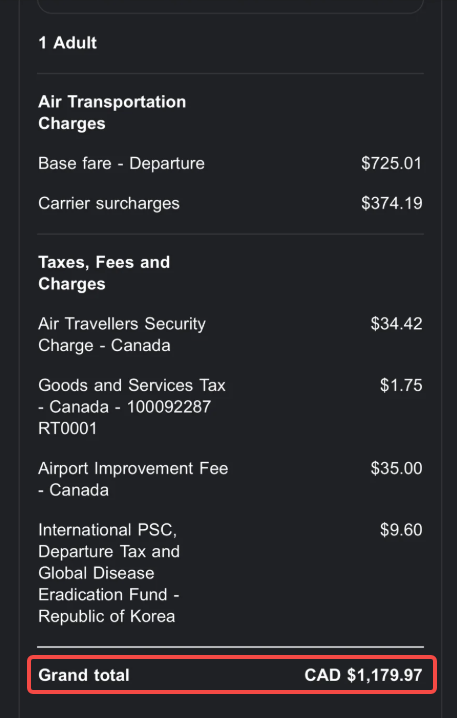Click the Base fare - Departure label
The height and width of the screenshot is (718, 457).
point(121,163)
